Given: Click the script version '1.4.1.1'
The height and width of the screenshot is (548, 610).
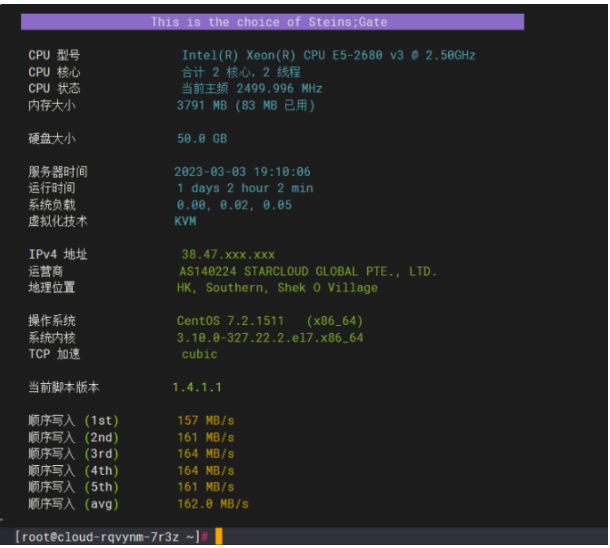Looking at the screenshot, I should [x=197, y=387].
